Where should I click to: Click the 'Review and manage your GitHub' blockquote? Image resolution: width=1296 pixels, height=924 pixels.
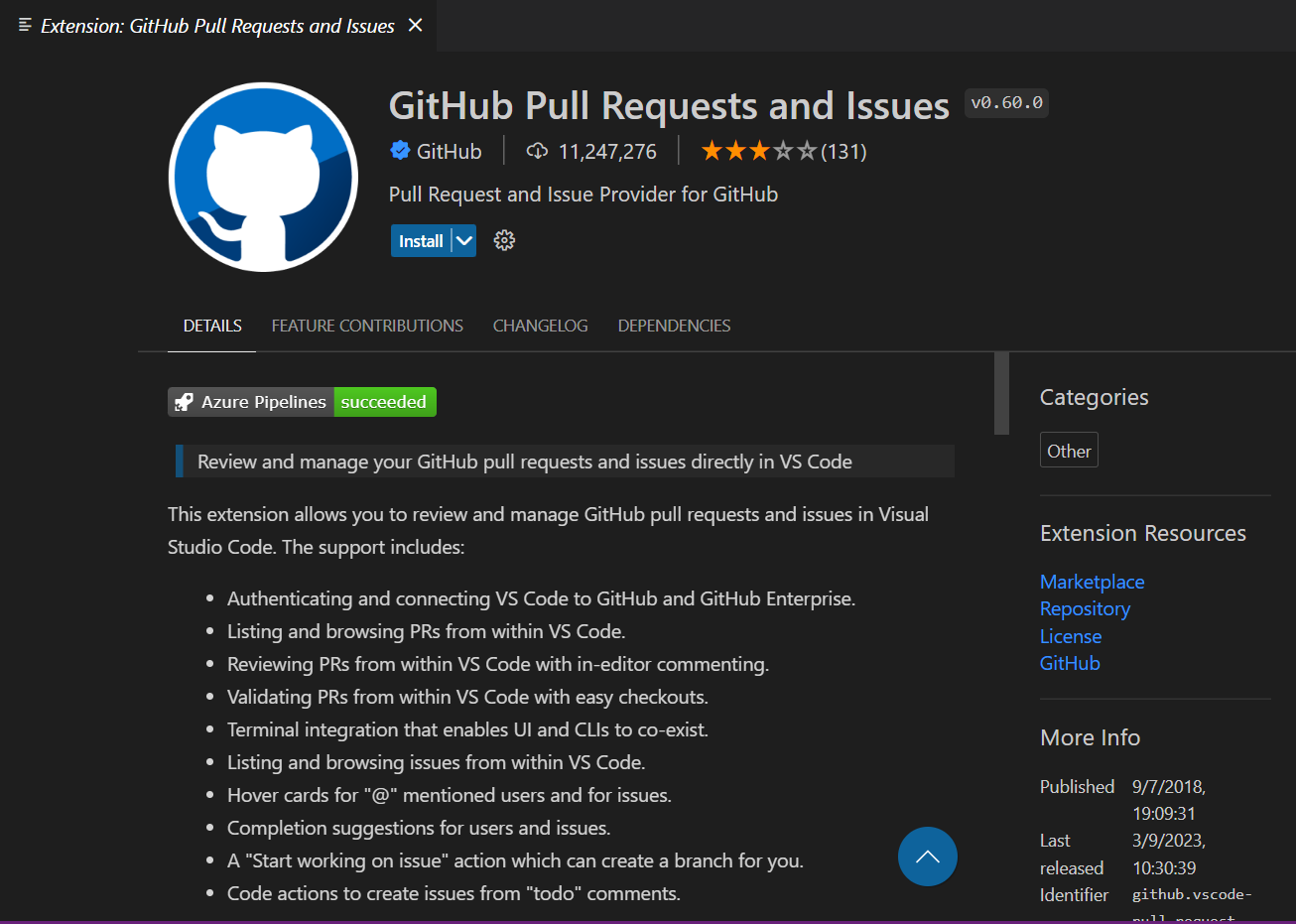point(565,462)
